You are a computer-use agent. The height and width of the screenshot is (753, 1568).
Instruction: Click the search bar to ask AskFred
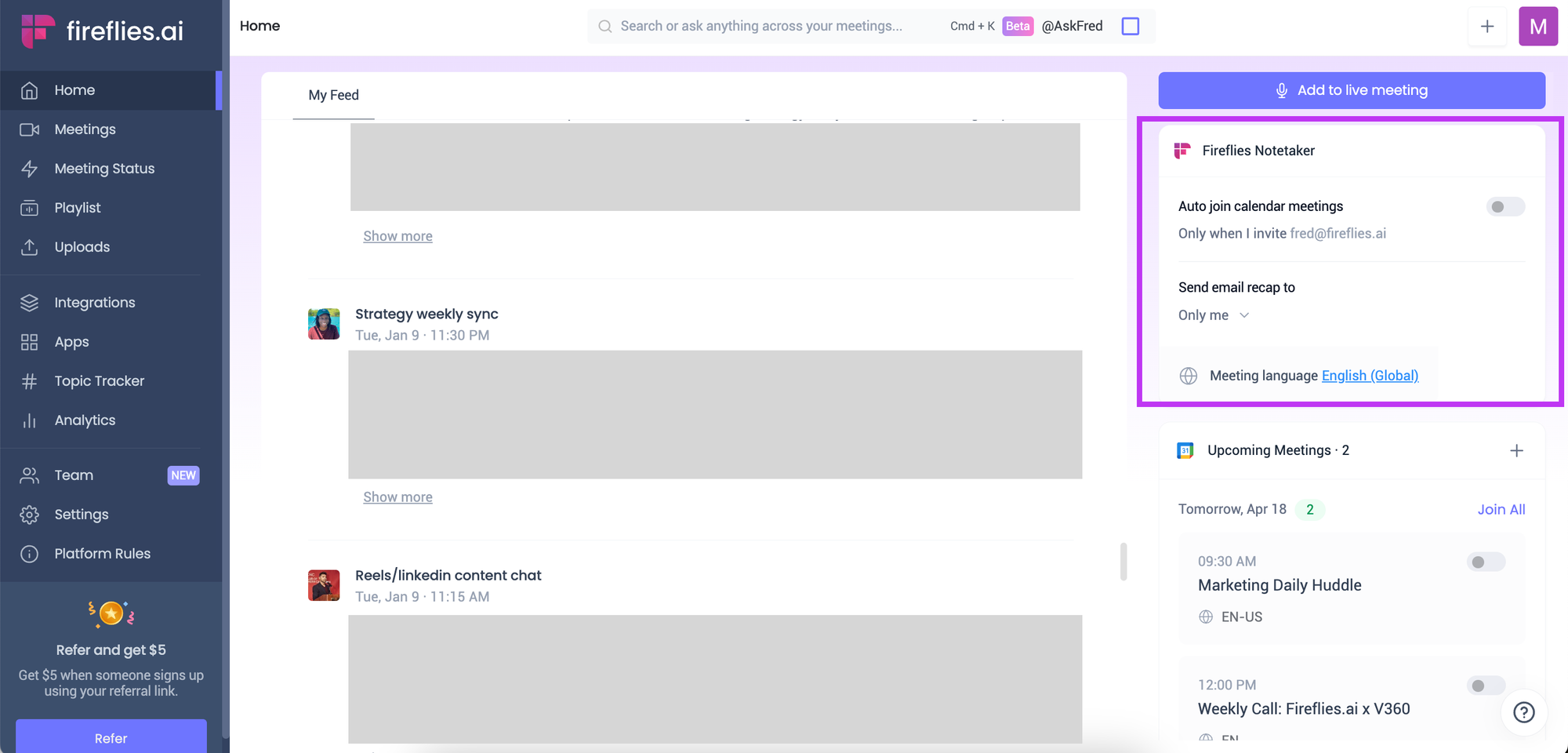(760, 26)
